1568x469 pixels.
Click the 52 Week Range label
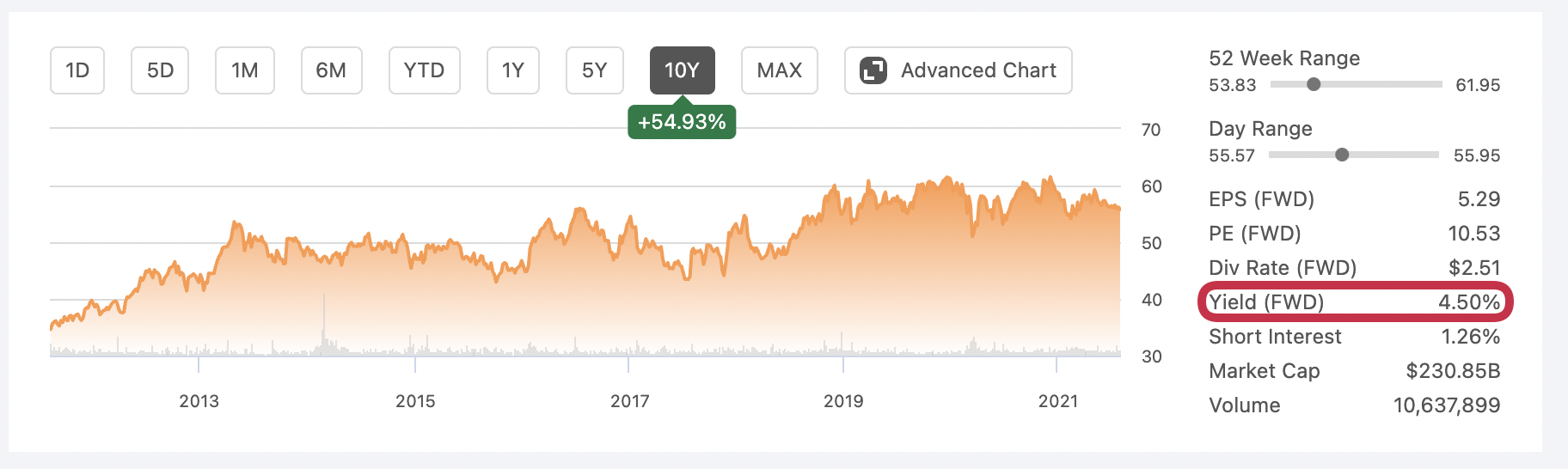click(1284, 58)
